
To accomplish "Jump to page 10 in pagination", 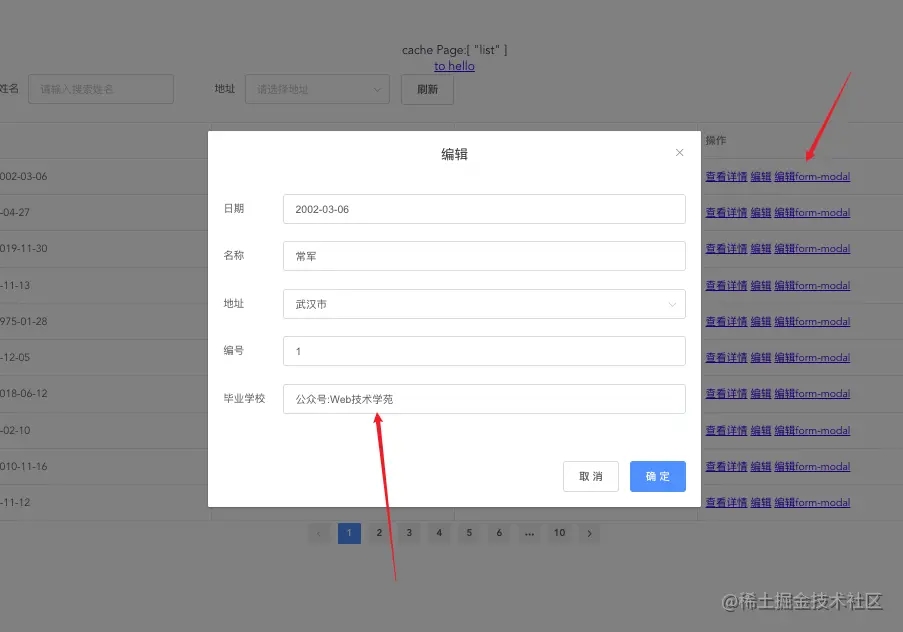I will point(560,534).
